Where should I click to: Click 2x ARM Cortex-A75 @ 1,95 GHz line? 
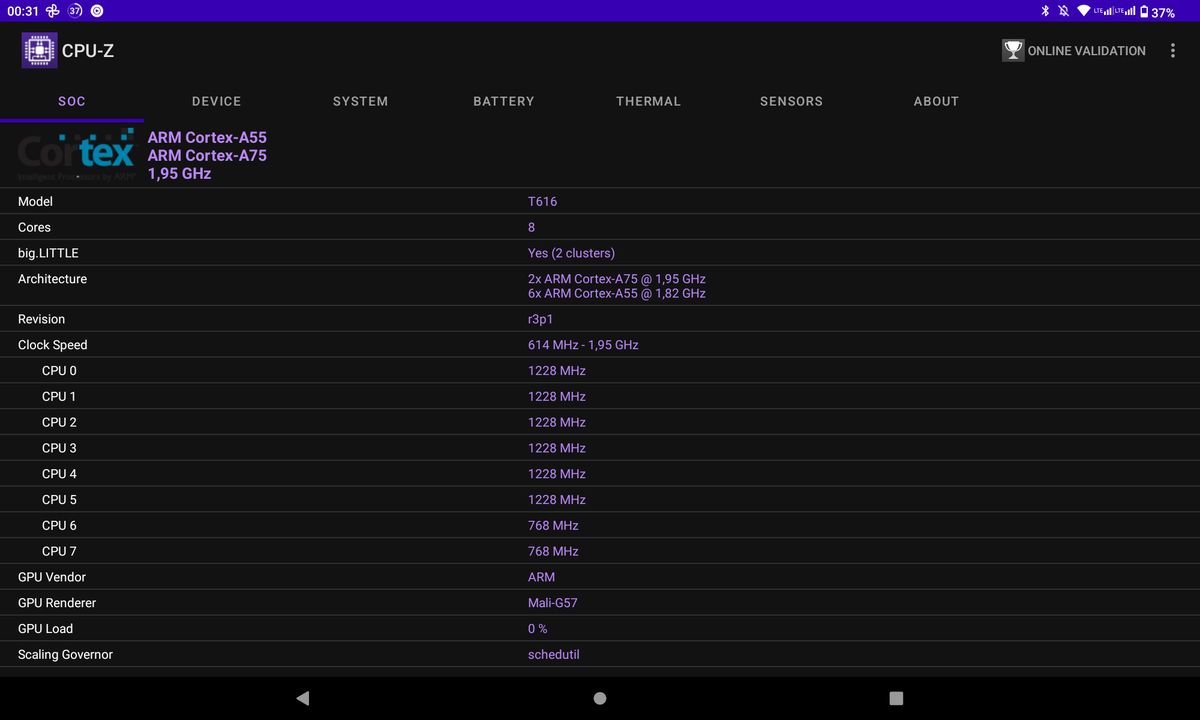tap(617, 279)
